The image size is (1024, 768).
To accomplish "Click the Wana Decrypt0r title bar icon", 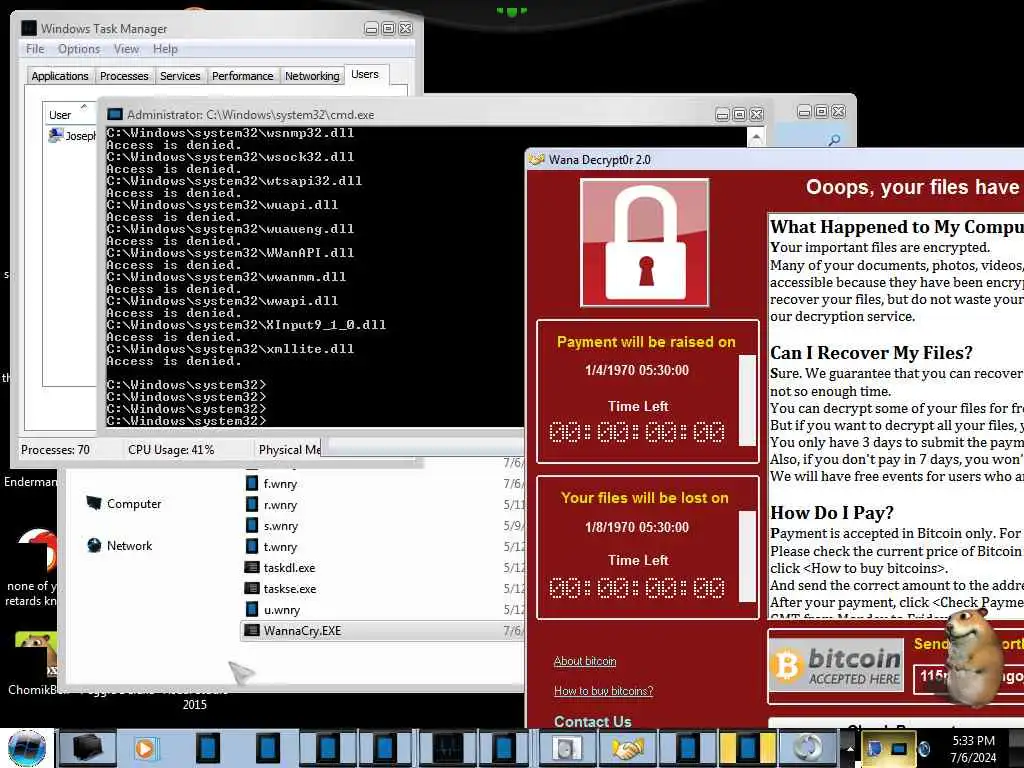I will pos(537,159).
